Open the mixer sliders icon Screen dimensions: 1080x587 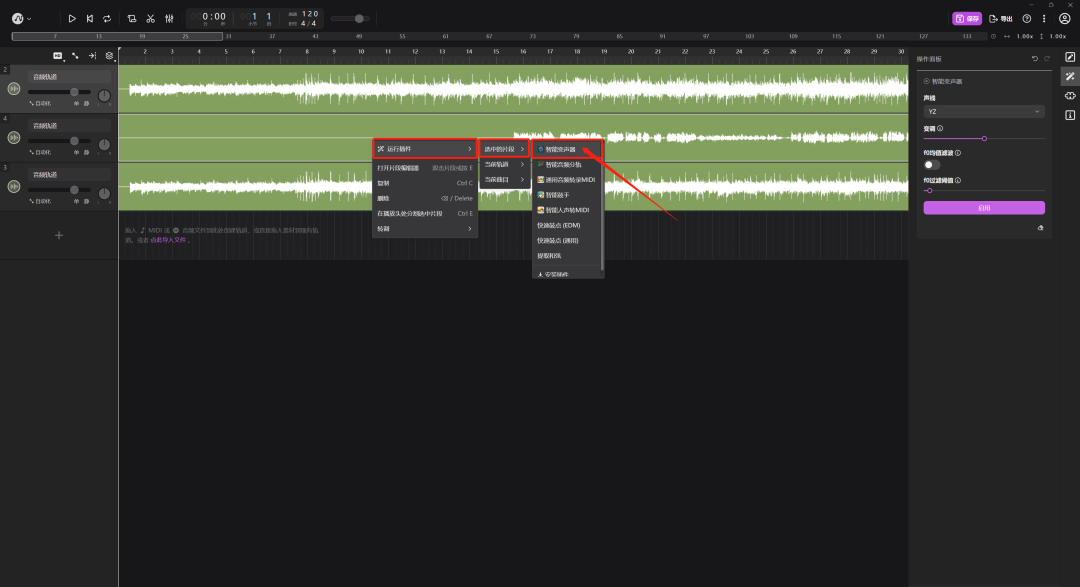pyautogui.click(x=169, y=19)
